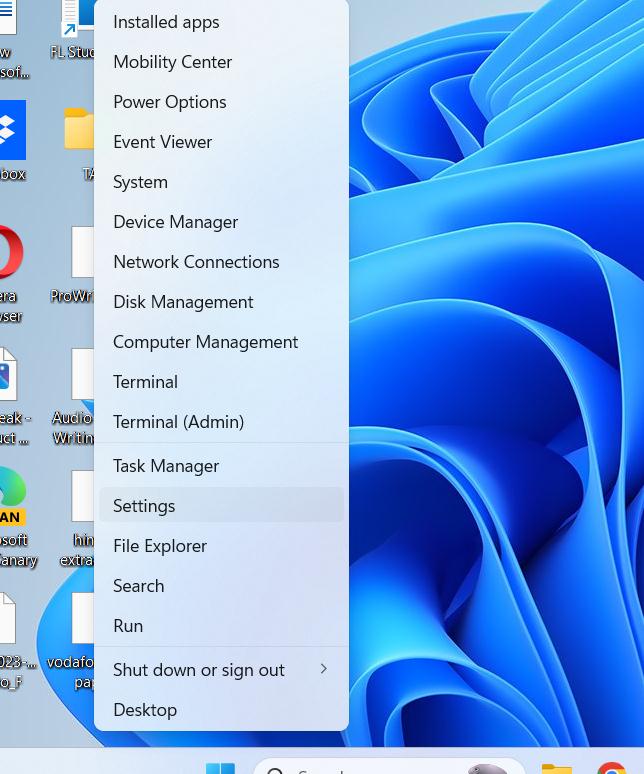Viewport: 644px width, 774px height.
Task: Open Installed apps from the menu
Action: (x=221, y=22)
